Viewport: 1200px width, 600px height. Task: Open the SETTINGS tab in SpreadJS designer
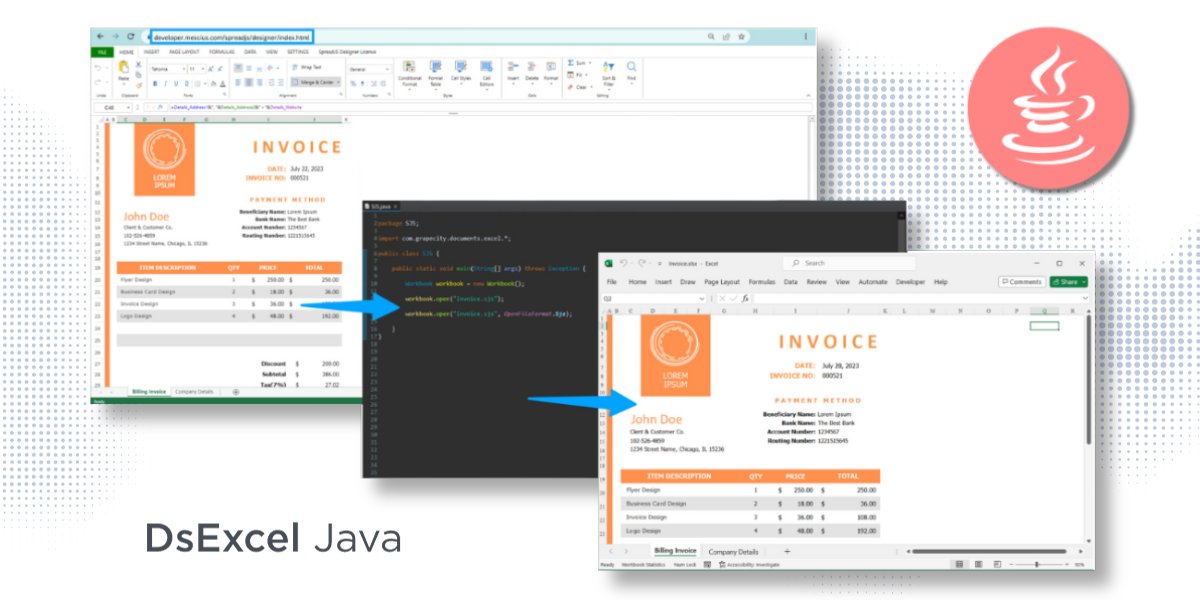(298, 52)
